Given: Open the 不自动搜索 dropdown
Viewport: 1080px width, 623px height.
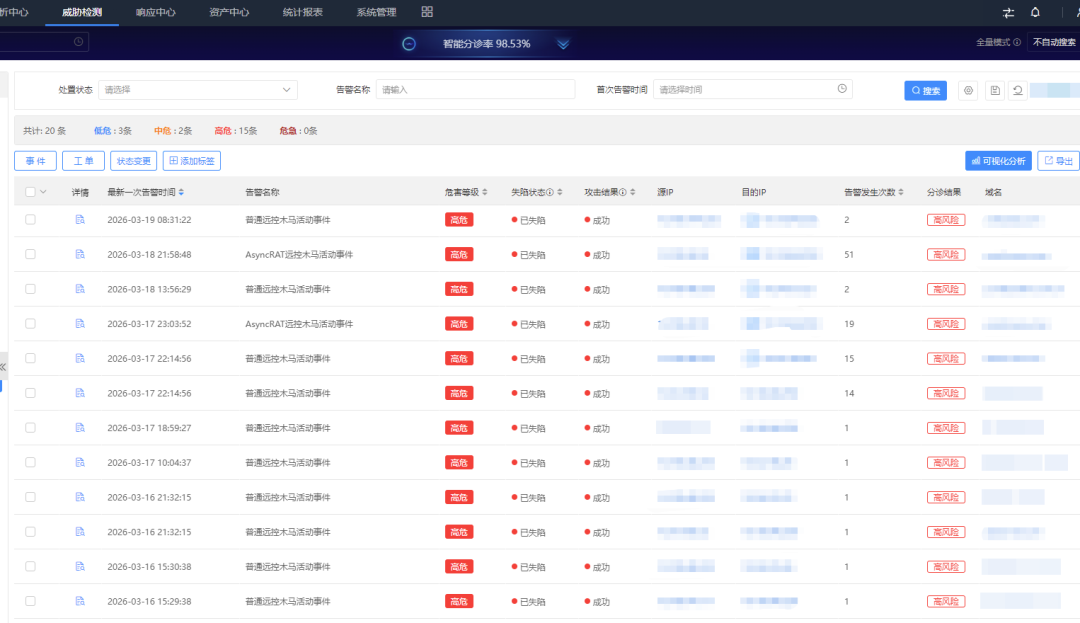Looking at the screenshot, I should coord(1054,42).
